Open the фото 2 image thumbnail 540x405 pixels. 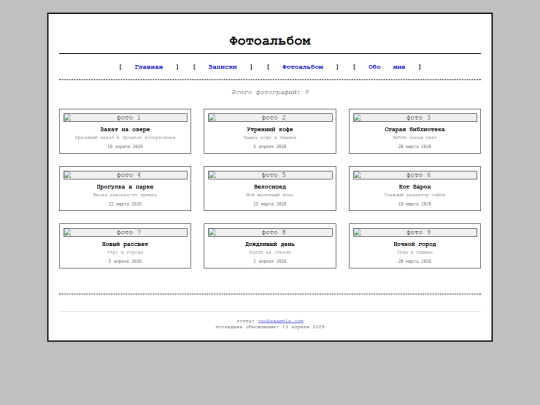270,118
